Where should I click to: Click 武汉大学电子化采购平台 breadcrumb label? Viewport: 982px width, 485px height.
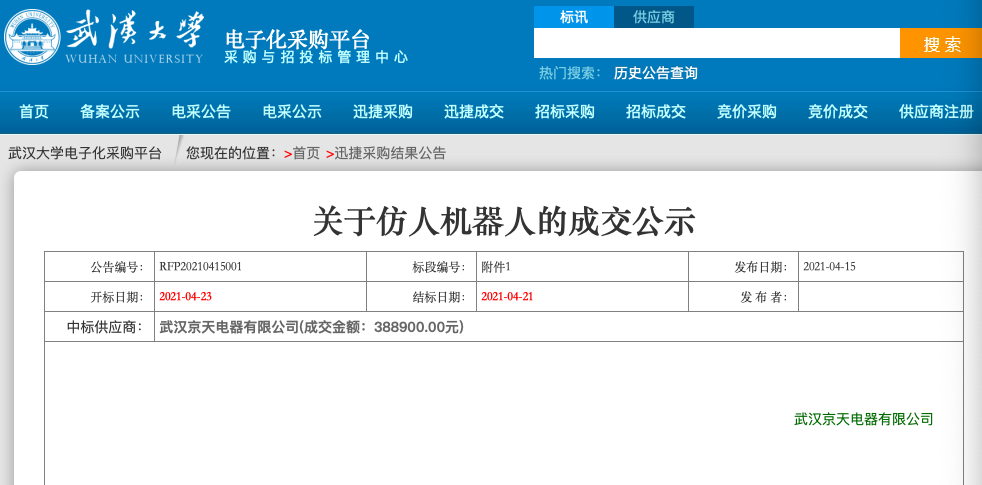point(85,154)
